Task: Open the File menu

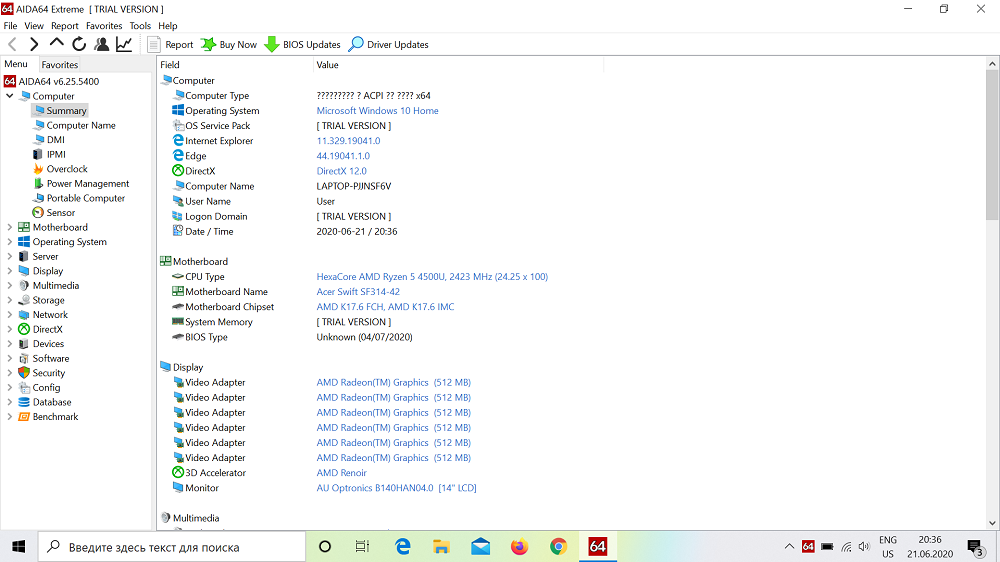Action: [10, 26]
